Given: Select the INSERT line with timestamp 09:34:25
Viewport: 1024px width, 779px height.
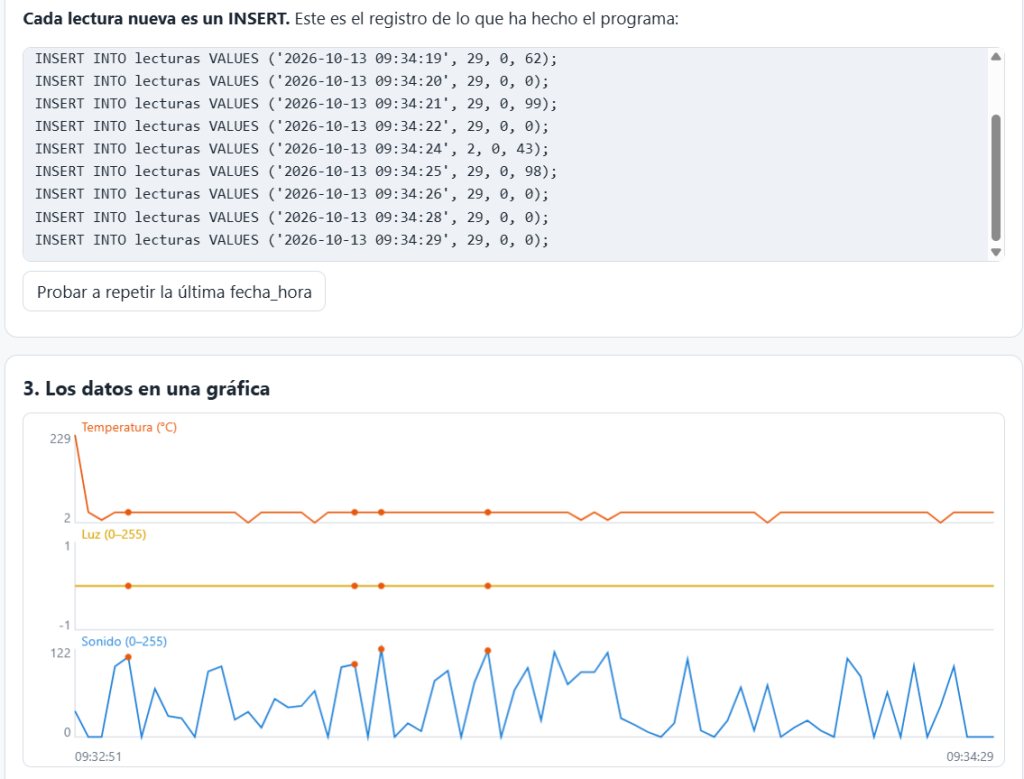Looking at the screenshot, I should pos(296,172).
